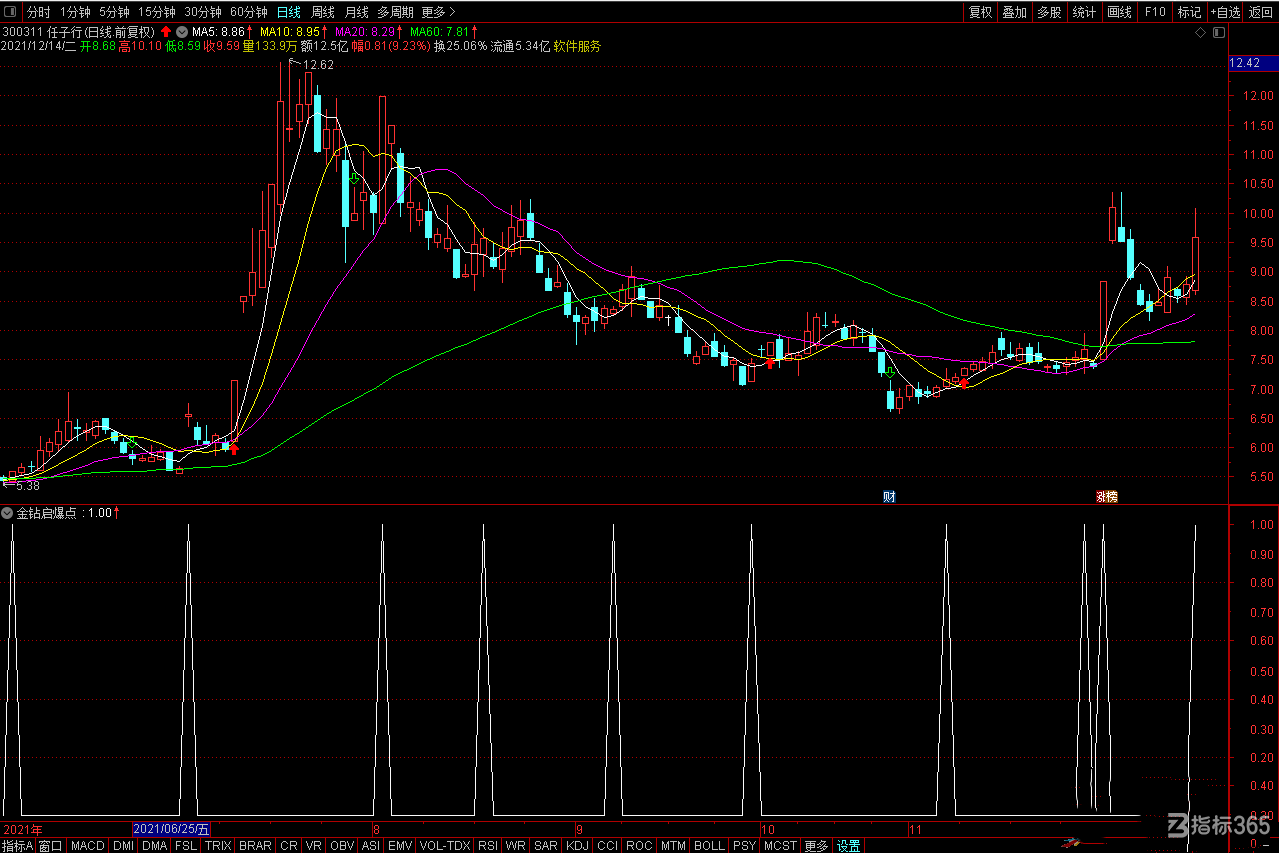
Task: Toggle the right side panel icon
Action: 1218,33
